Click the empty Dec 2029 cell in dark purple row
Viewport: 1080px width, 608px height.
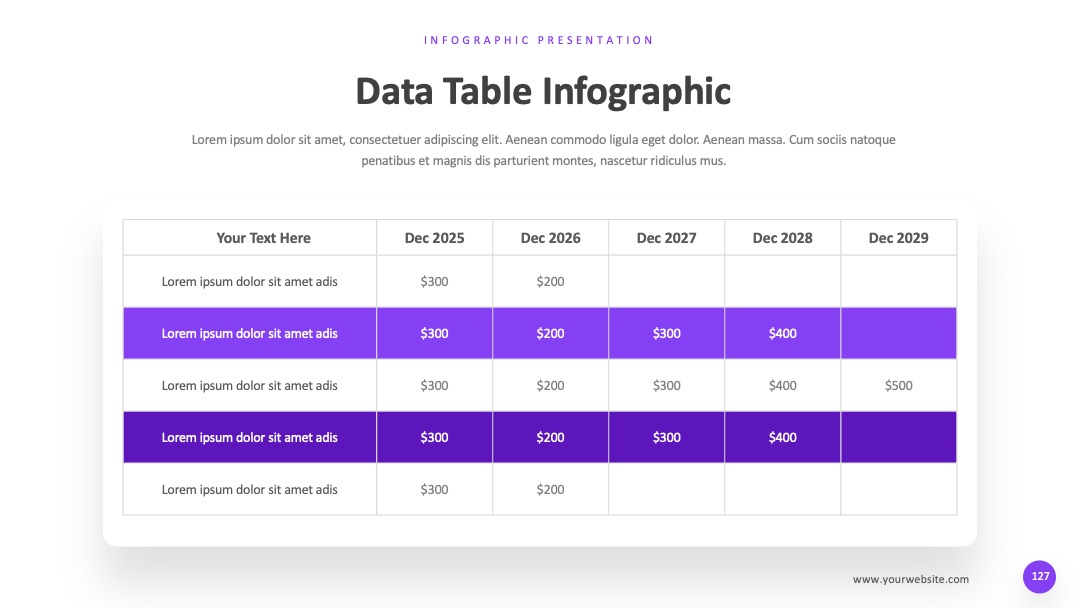click(x=898, y=437)
